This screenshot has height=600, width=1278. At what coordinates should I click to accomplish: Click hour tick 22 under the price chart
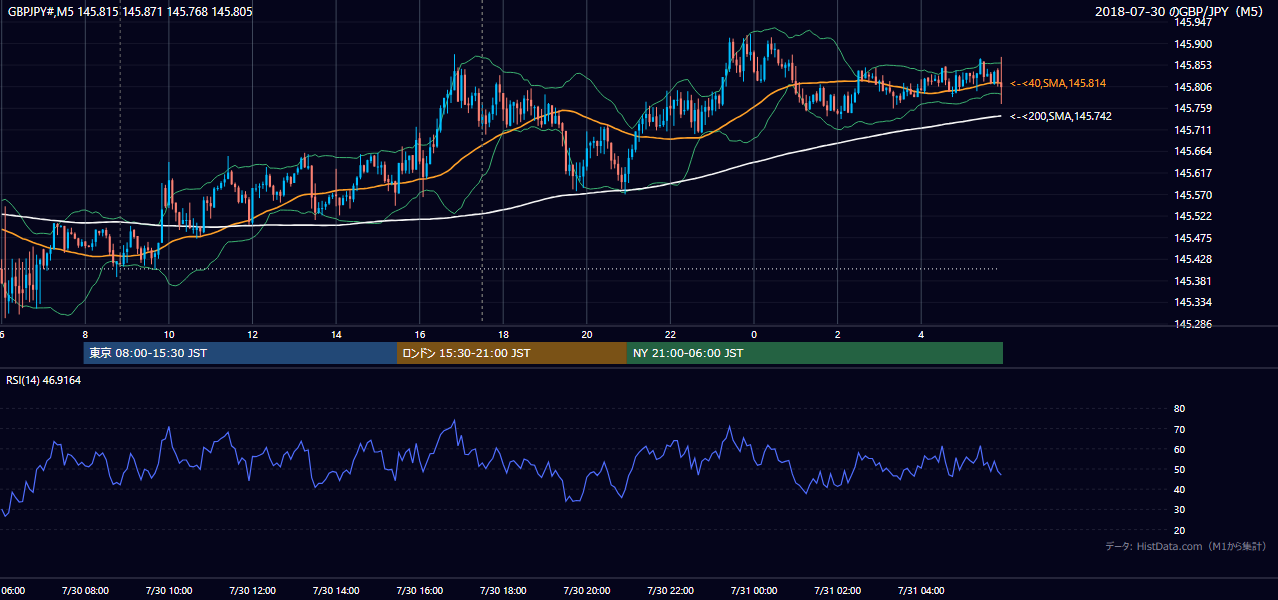coord(670,334)
